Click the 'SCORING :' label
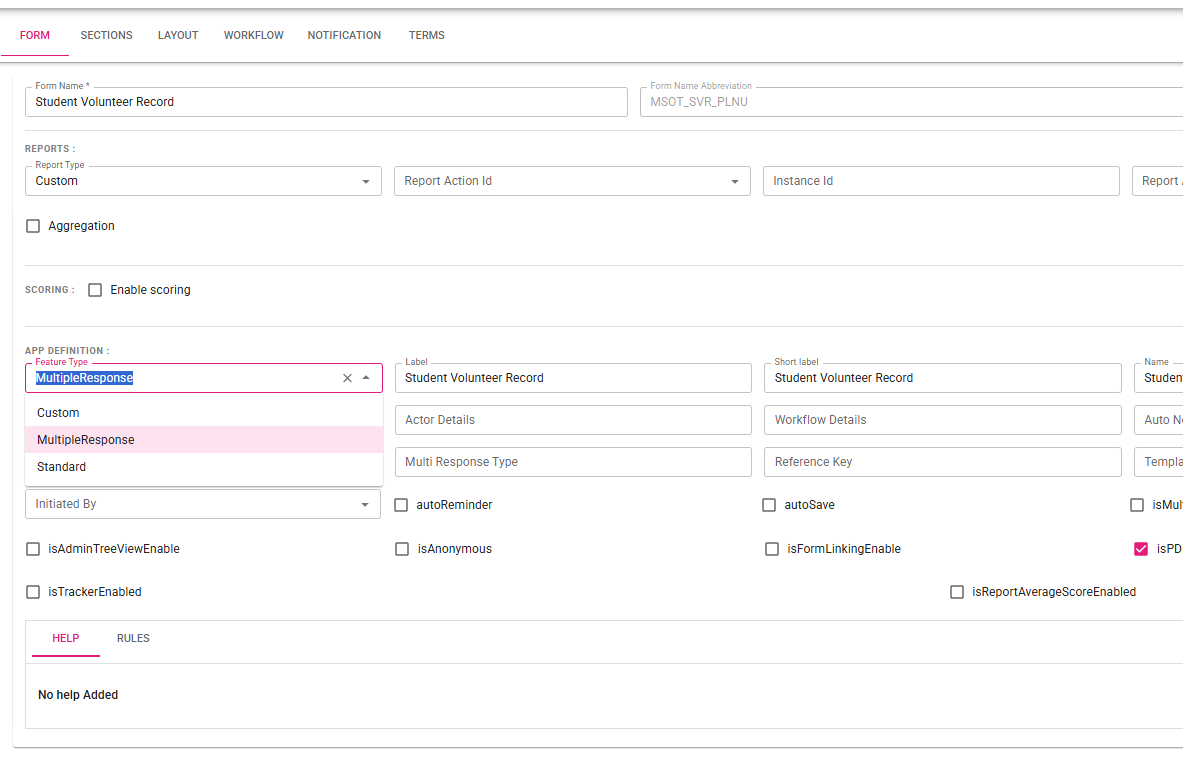 [50, 290]
